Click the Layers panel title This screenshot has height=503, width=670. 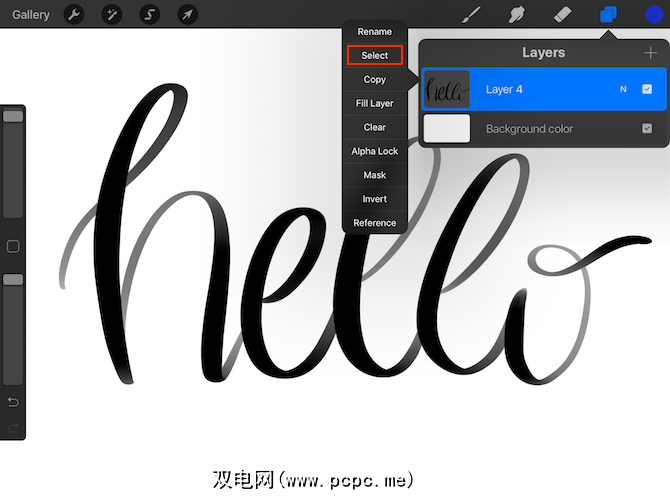coord(544,53)
